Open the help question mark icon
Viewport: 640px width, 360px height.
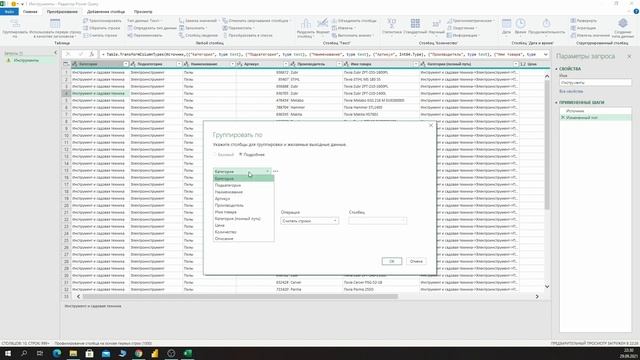pyautogui.click(x=636, y=11)
